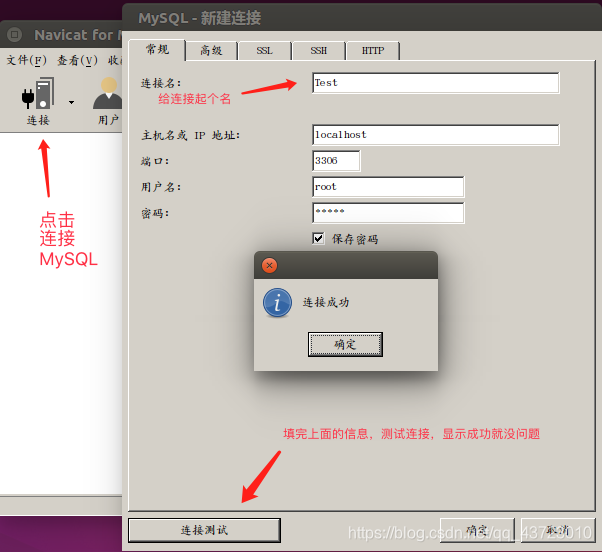The width and height of the screenshot is (602, 552).
Task: Switch to the 高级 tab
Action: pos(211,51)
